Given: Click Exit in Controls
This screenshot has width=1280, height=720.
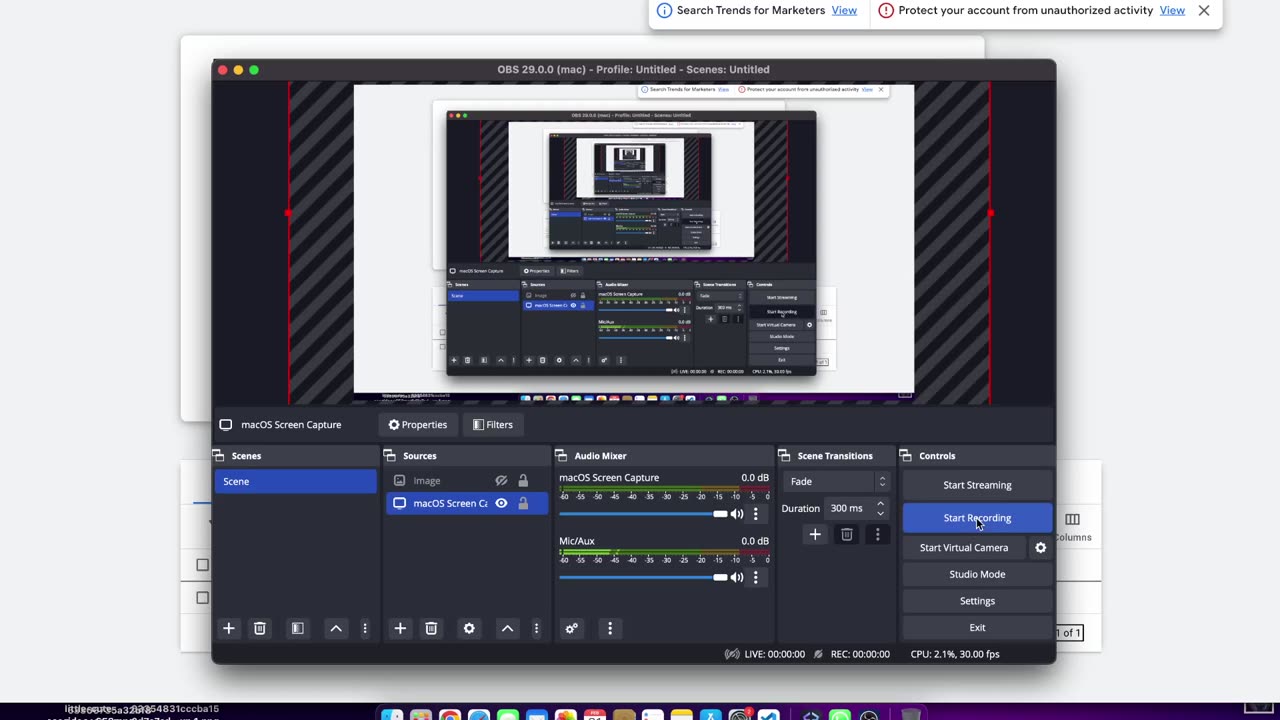Looking at the screenshot, I should 977,628.
